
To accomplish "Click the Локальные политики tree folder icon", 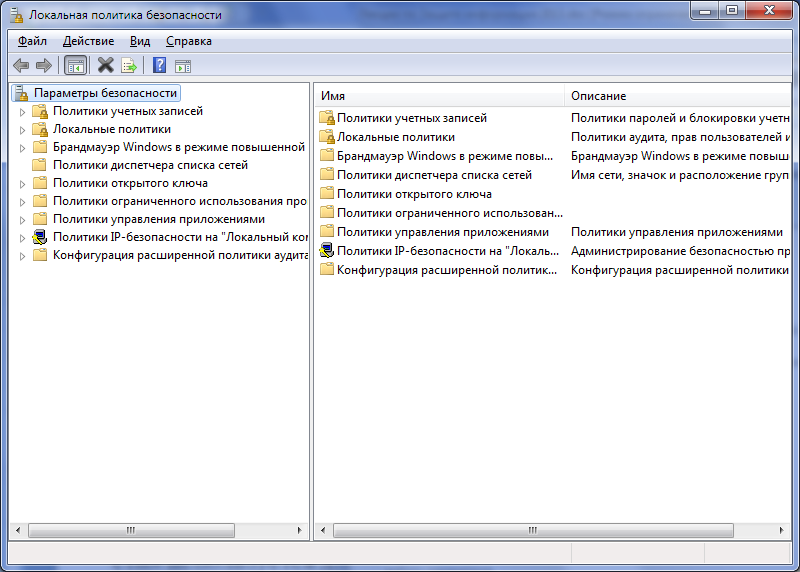I will click(40, 129).
